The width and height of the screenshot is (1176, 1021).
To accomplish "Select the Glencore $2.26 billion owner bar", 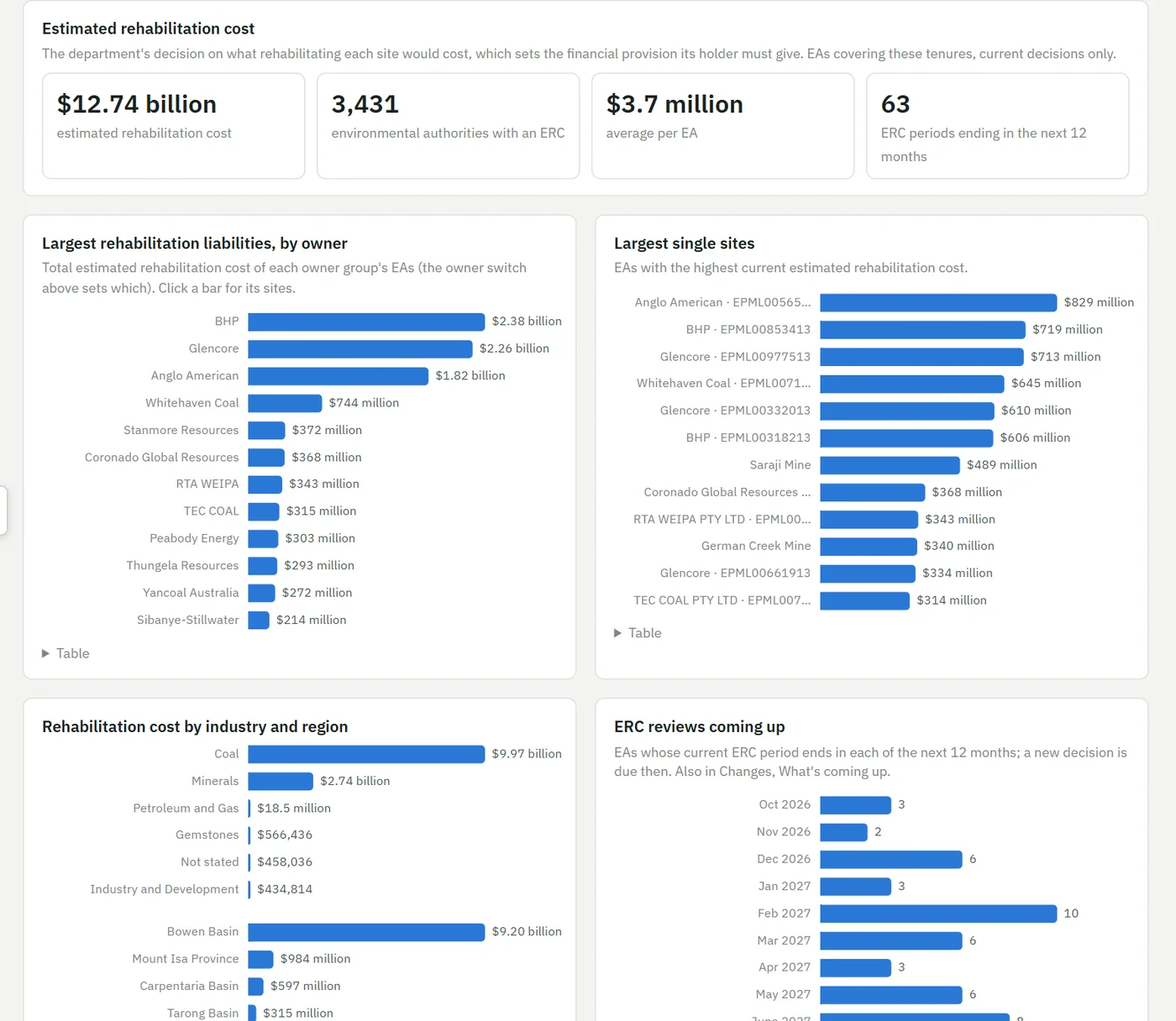I will [x=360, y=348].
